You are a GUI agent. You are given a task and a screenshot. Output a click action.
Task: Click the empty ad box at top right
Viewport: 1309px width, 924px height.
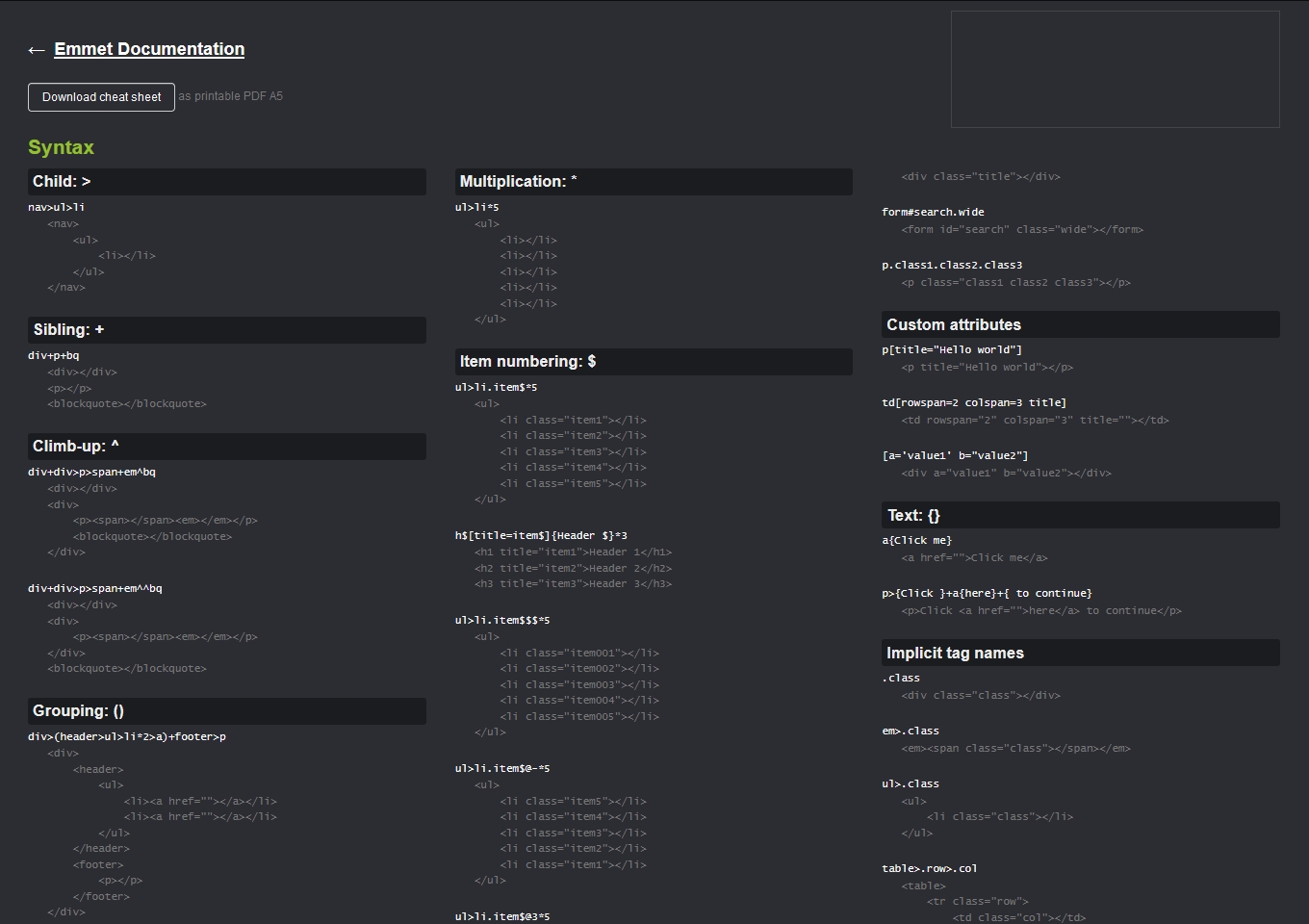pyautogui.click(x=1115, y=69)
